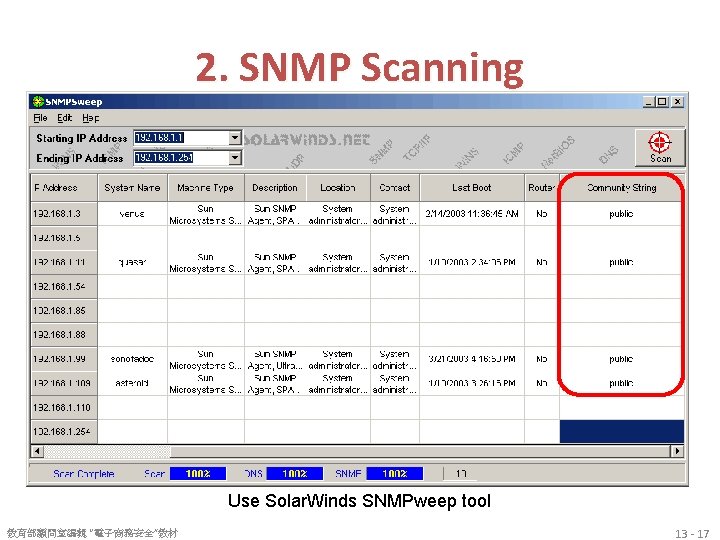
Task: Select the 192.168.1.5 row header
Action: tap(64, 238)
